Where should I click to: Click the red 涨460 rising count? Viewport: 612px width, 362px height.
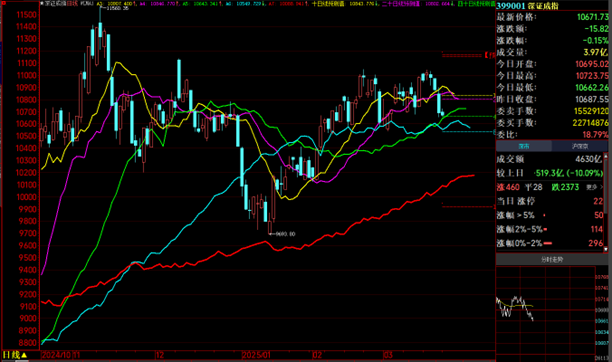coord(508,187)
